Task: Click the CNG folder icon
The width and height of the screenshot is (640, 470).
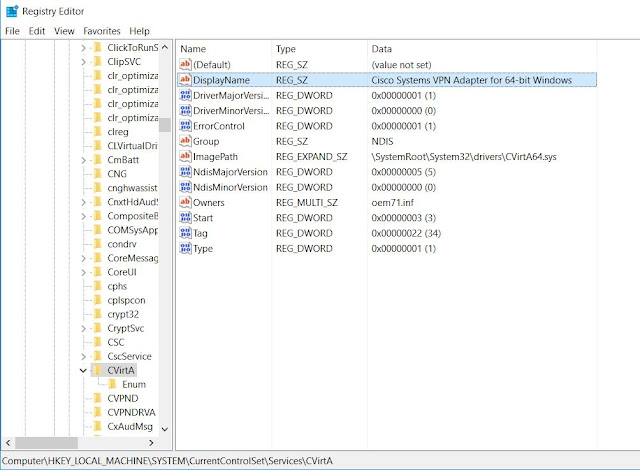Action: (98, 174)
